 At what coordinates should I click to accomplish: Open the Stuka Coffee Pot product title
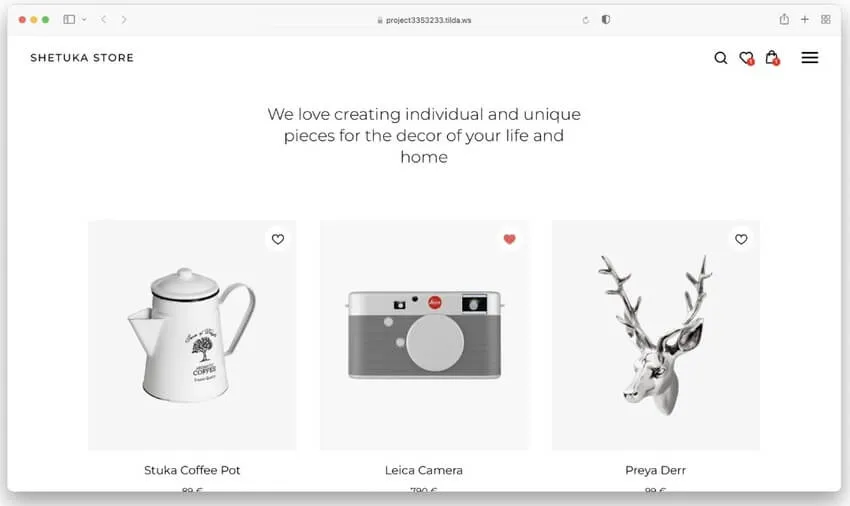[x=192, y=470]
